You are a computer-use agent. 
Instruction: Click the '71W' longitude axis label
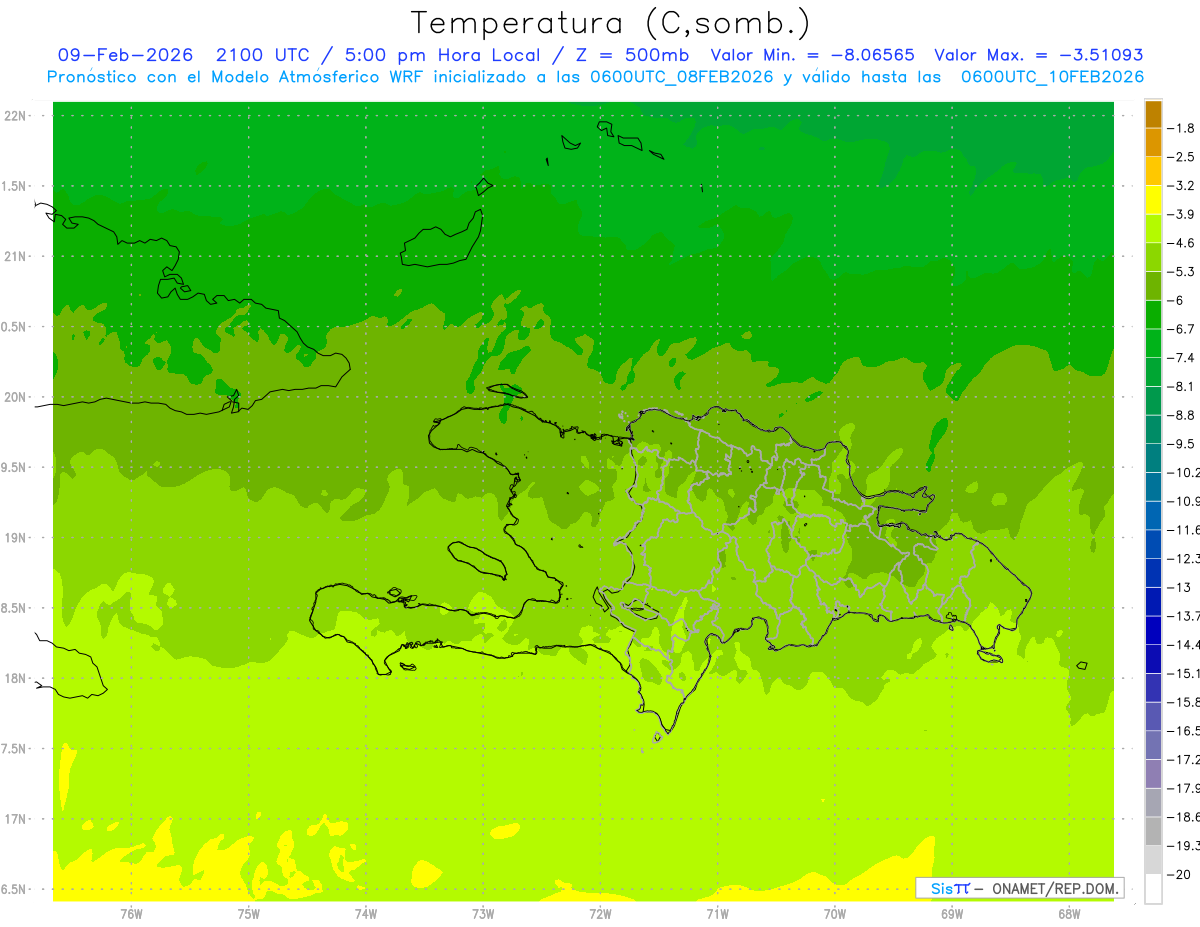717,913
